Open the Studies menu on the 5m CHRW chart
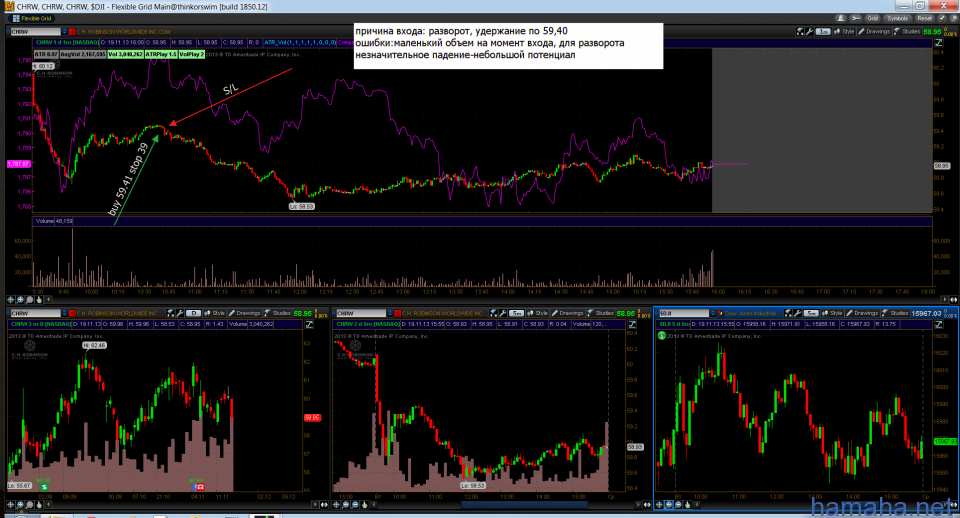Viewport: 960px width, 518px height. (601, 313)
